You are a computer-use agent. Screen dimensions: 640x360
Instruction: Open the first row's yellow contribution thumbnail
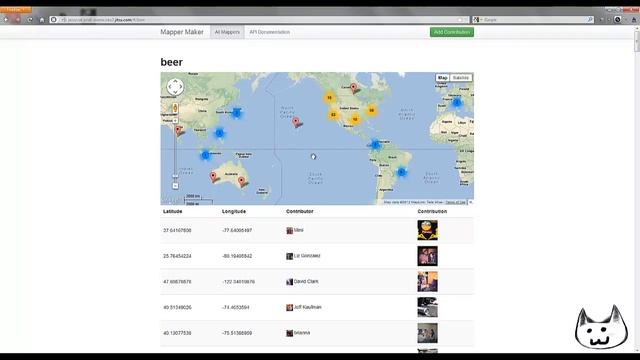[x=427, y=230]
